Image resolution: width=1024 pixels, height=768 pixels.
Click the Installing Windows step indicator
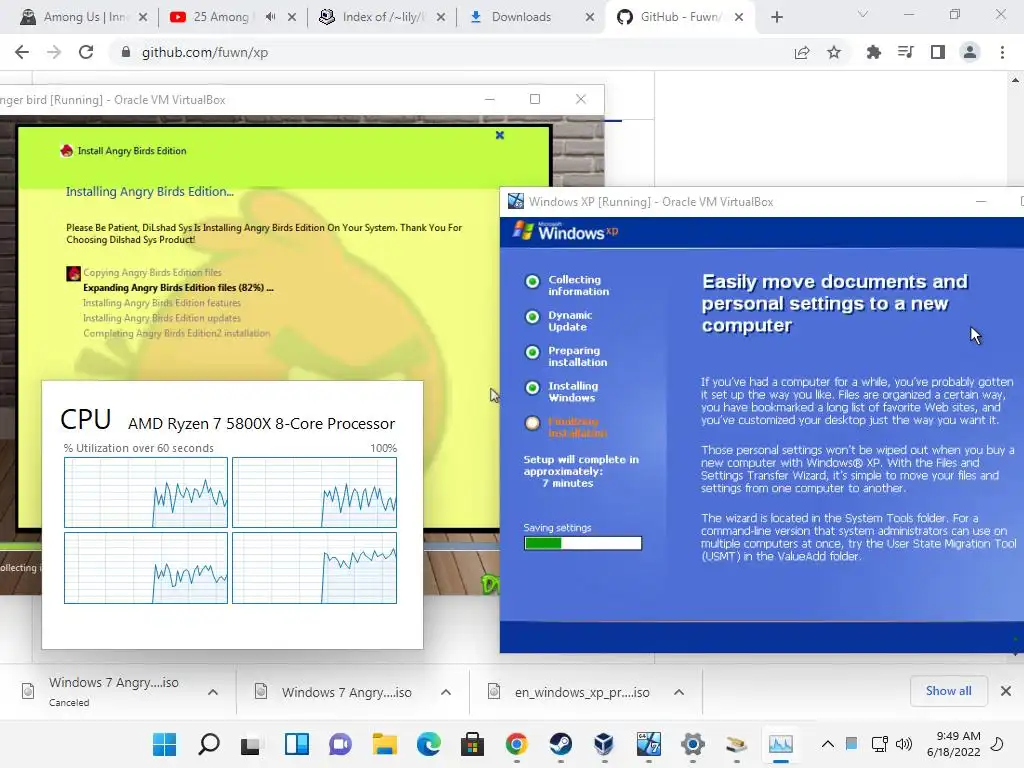point(532,387)
